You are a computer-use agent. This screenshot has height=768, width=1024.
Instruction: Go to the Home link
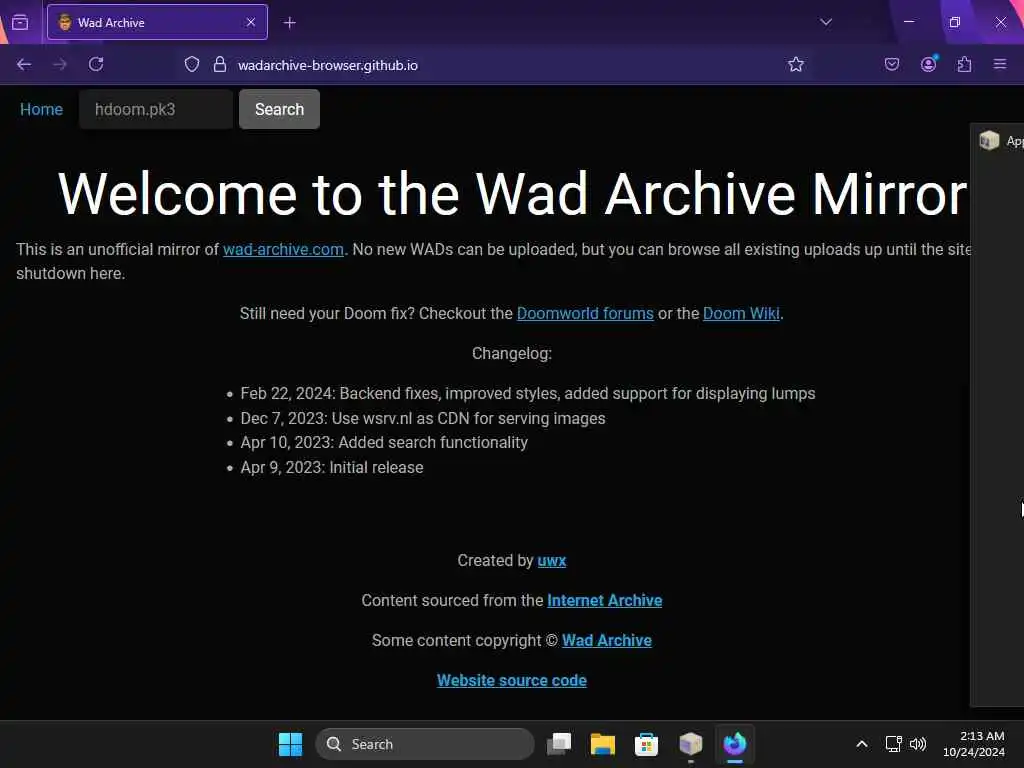(x=41, y=109)
